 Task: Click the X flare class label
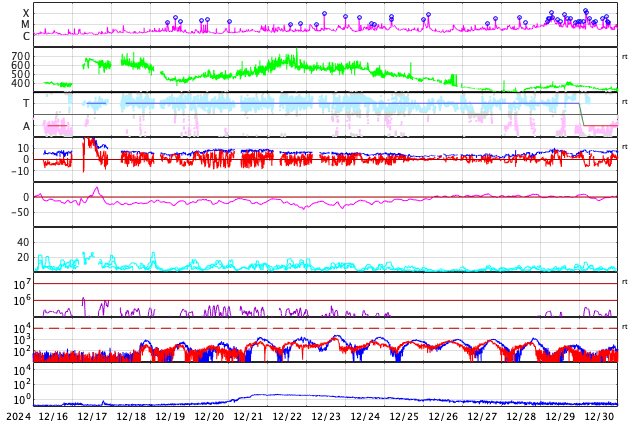[26, 13]
